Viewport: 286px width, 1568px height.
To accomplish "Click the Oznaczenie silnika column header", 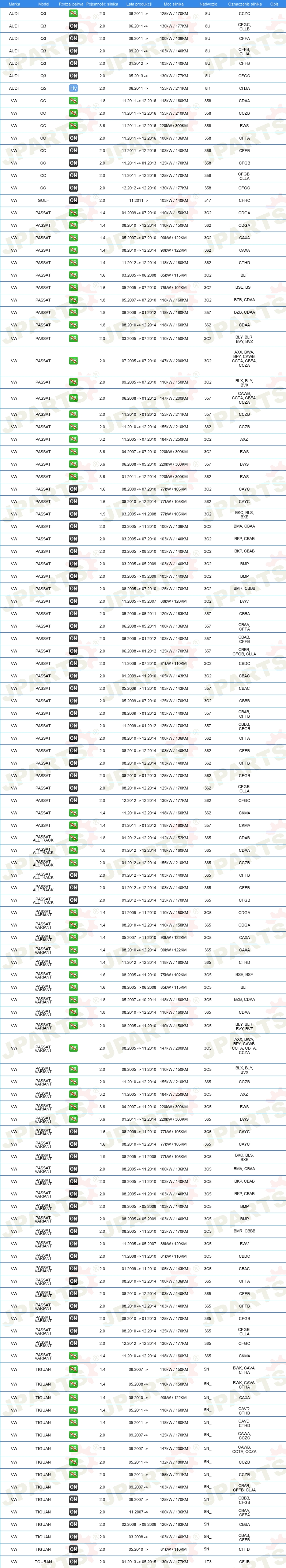I will [x=245, y=4].
